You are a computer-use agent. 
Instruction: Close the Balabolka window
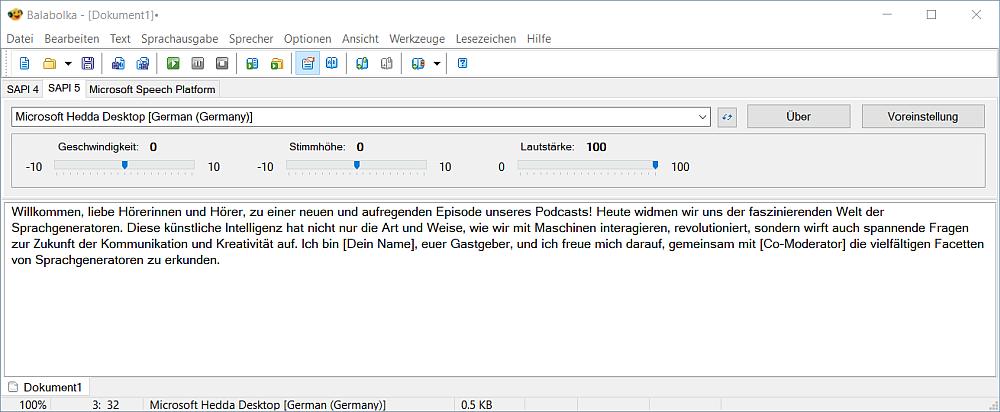tap(976, 15)
